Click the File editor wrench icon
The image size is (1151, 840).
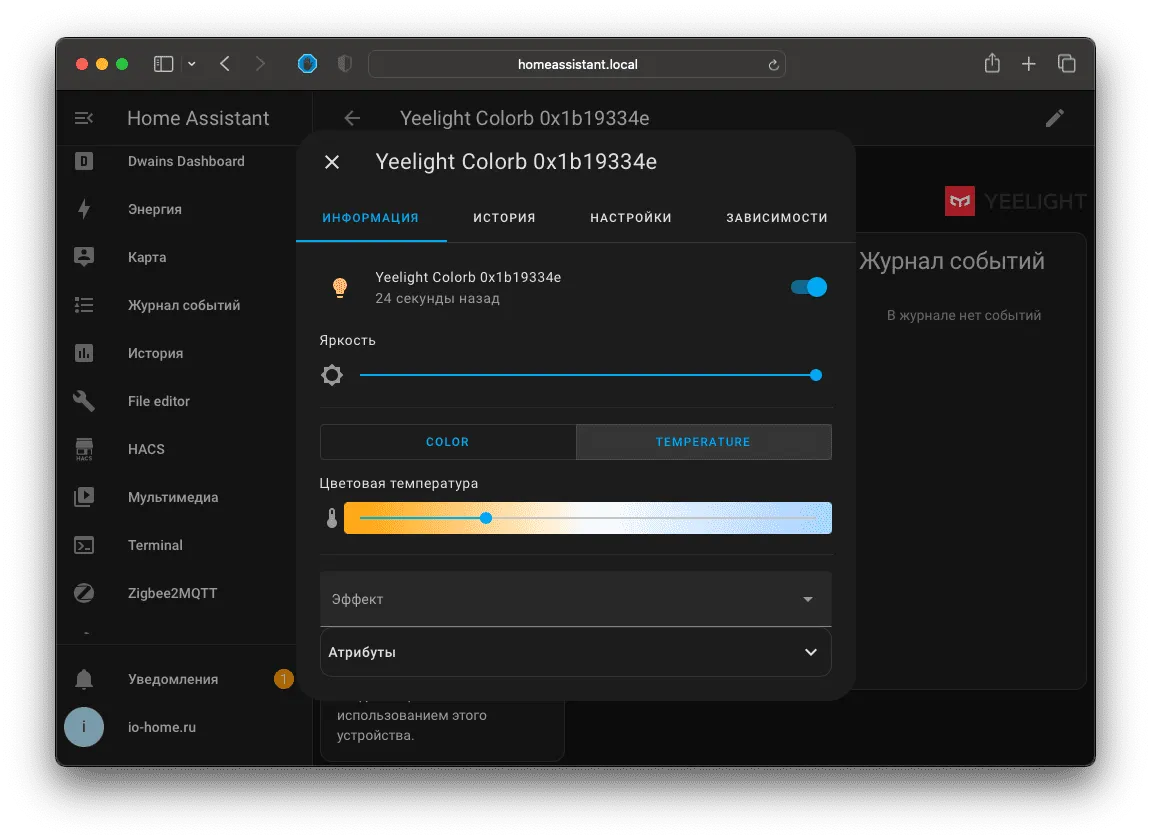[x=84, y=401]
